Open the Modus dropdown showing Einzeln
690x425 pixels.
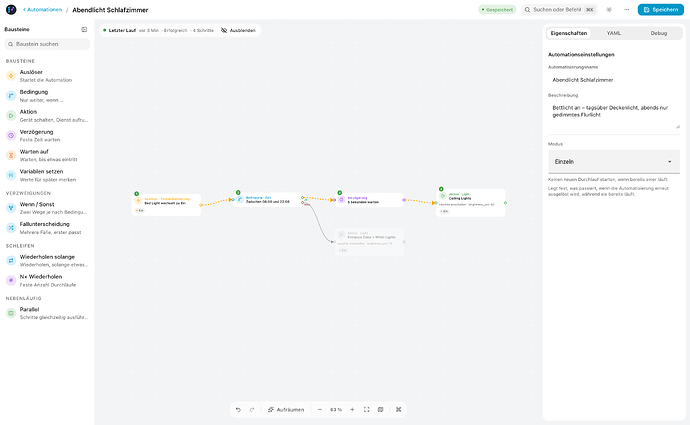click(x=613, y=161)
